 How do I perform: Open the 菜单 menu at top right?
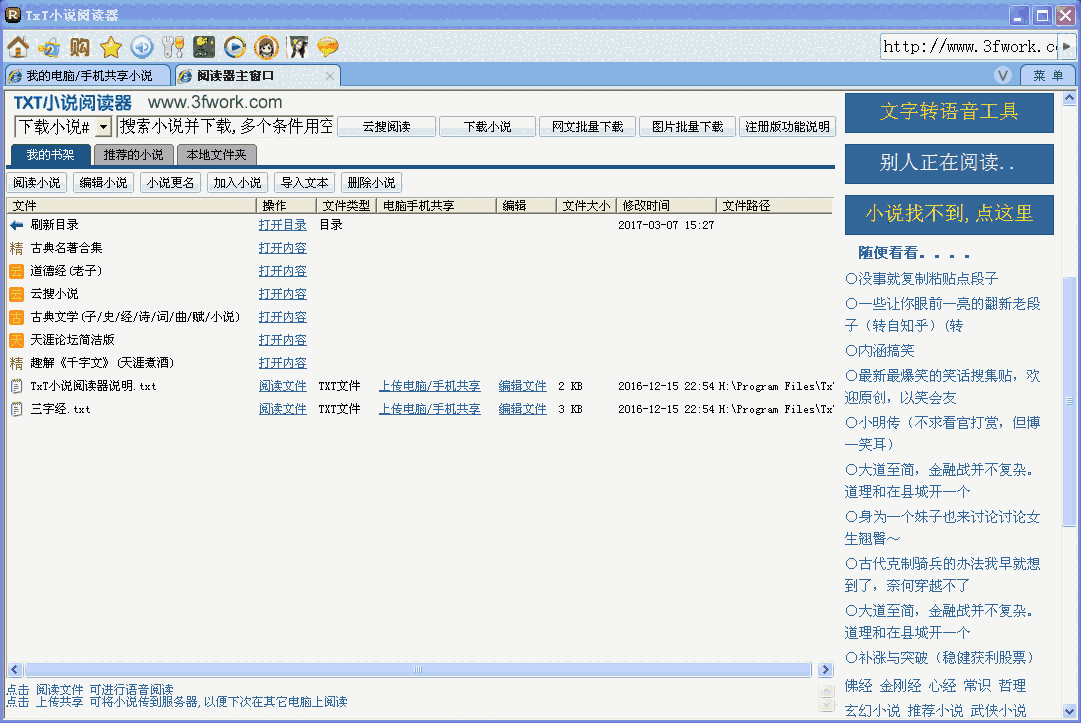pyautogui.click(x=1046, y=75)
